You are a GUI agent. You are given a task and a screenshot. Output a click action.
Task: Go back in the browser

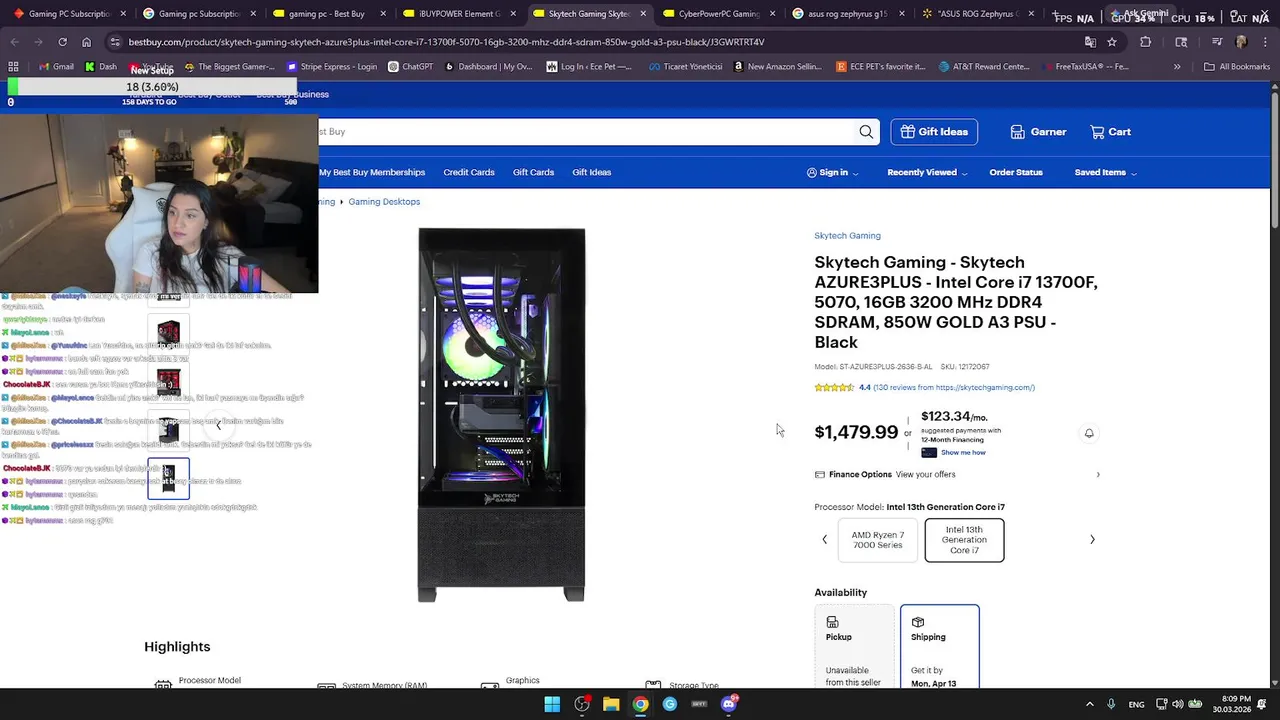14,42
